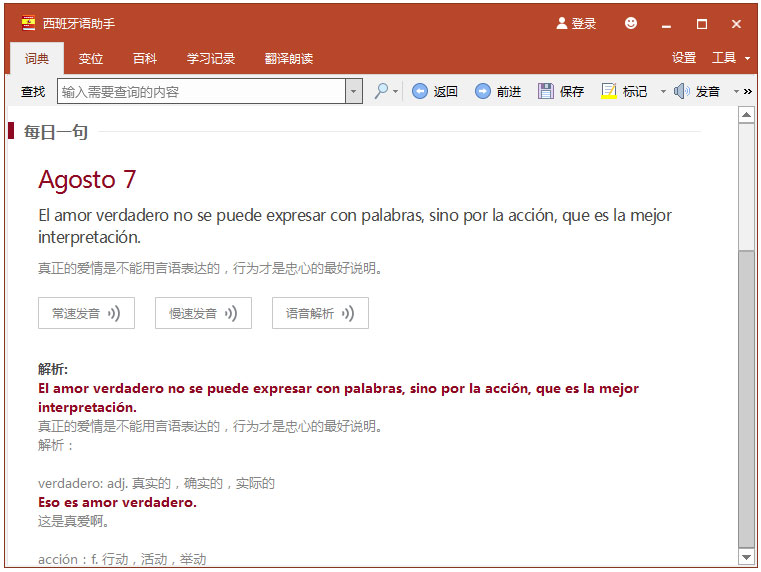Viewport: 761px width, 572px height.
Task: Switch to the 变位 tab
Action: 91,59
